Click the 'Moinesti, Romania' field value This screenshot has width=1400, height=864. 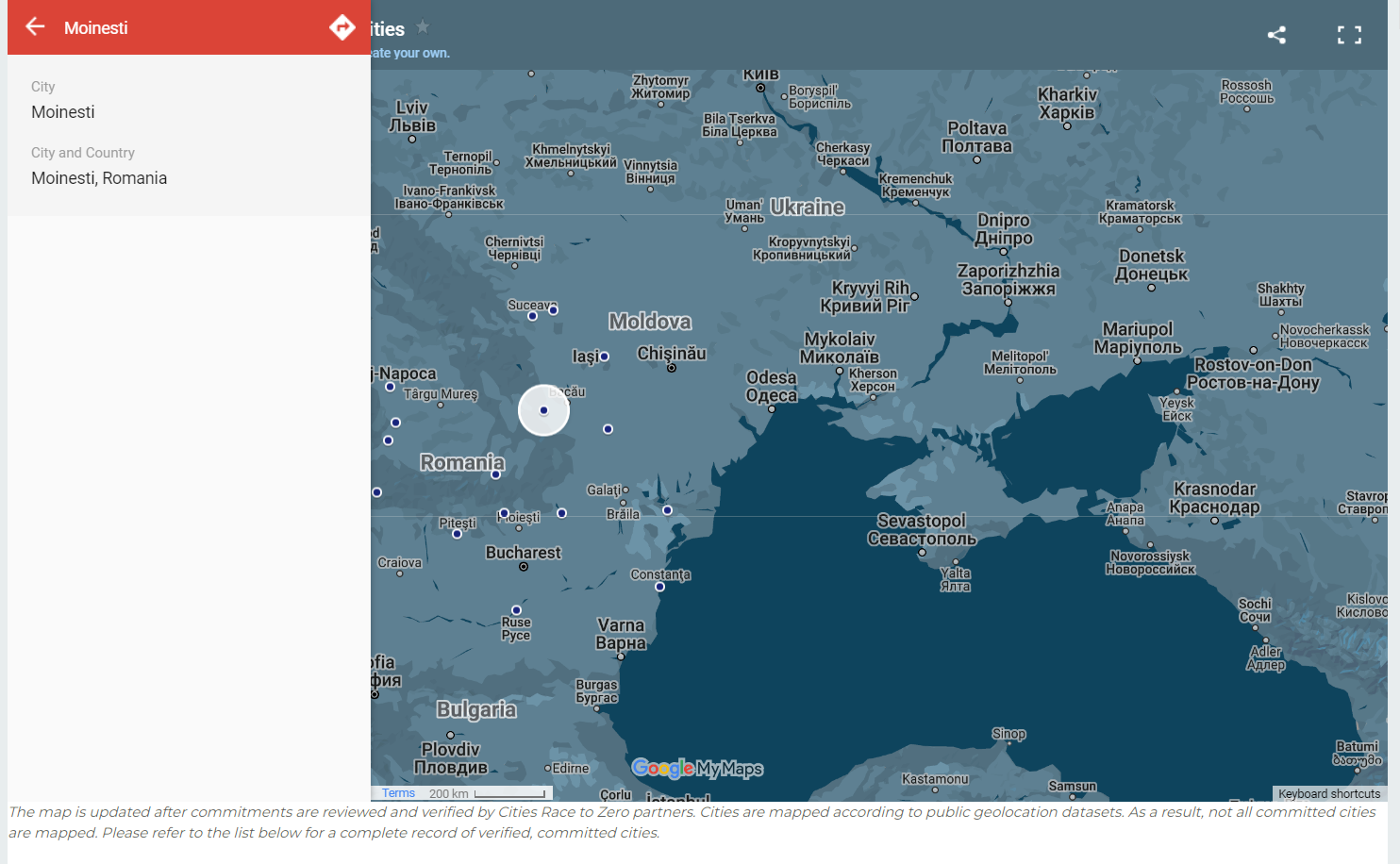99,178
